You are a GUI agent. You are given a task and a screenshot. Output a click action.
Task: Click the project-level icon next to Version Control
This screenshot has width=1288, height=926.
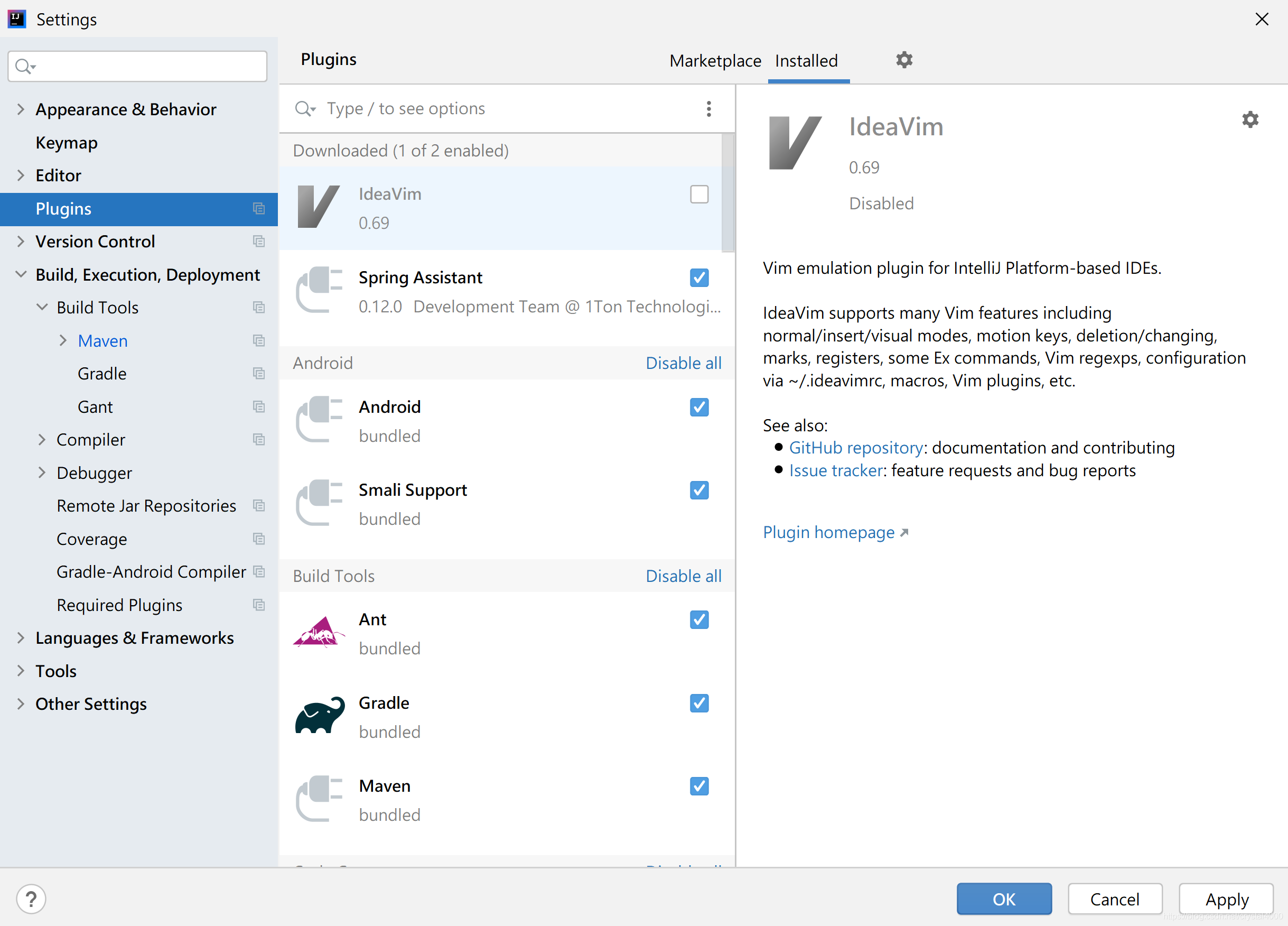point(259,242)
